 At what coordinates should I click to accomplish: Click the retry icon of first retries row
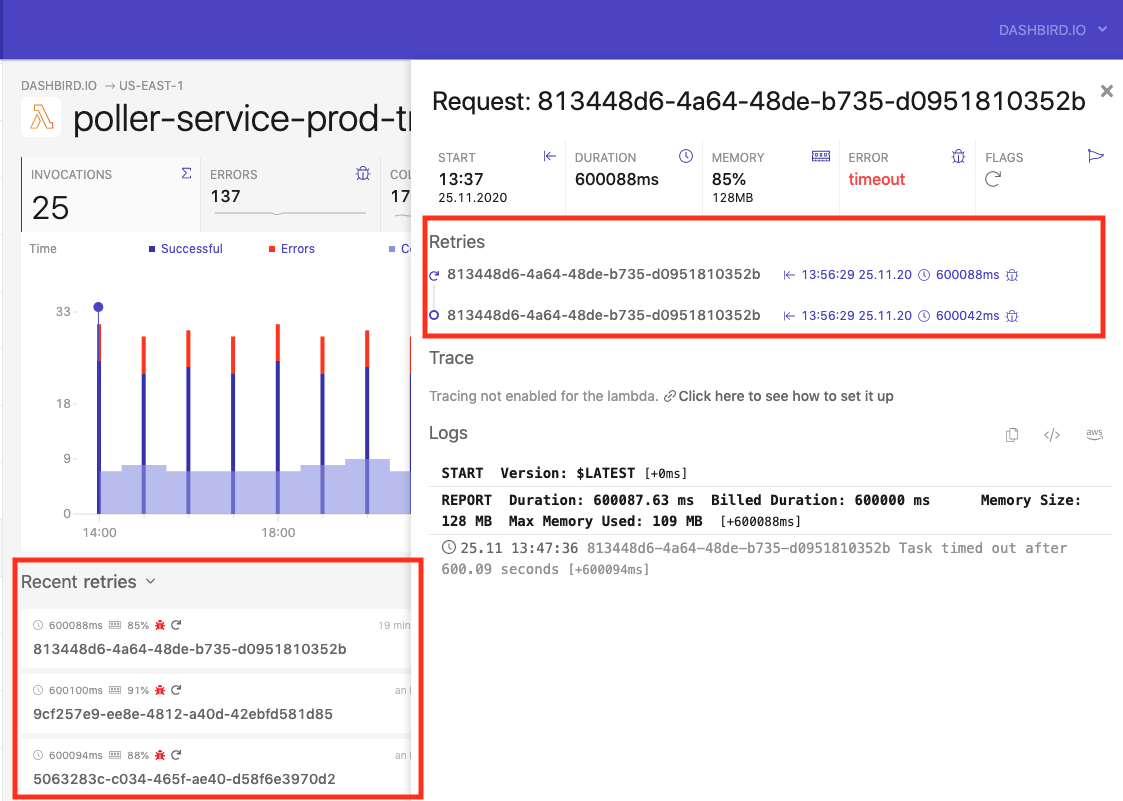pyautogui.click(x=434, y=275)
